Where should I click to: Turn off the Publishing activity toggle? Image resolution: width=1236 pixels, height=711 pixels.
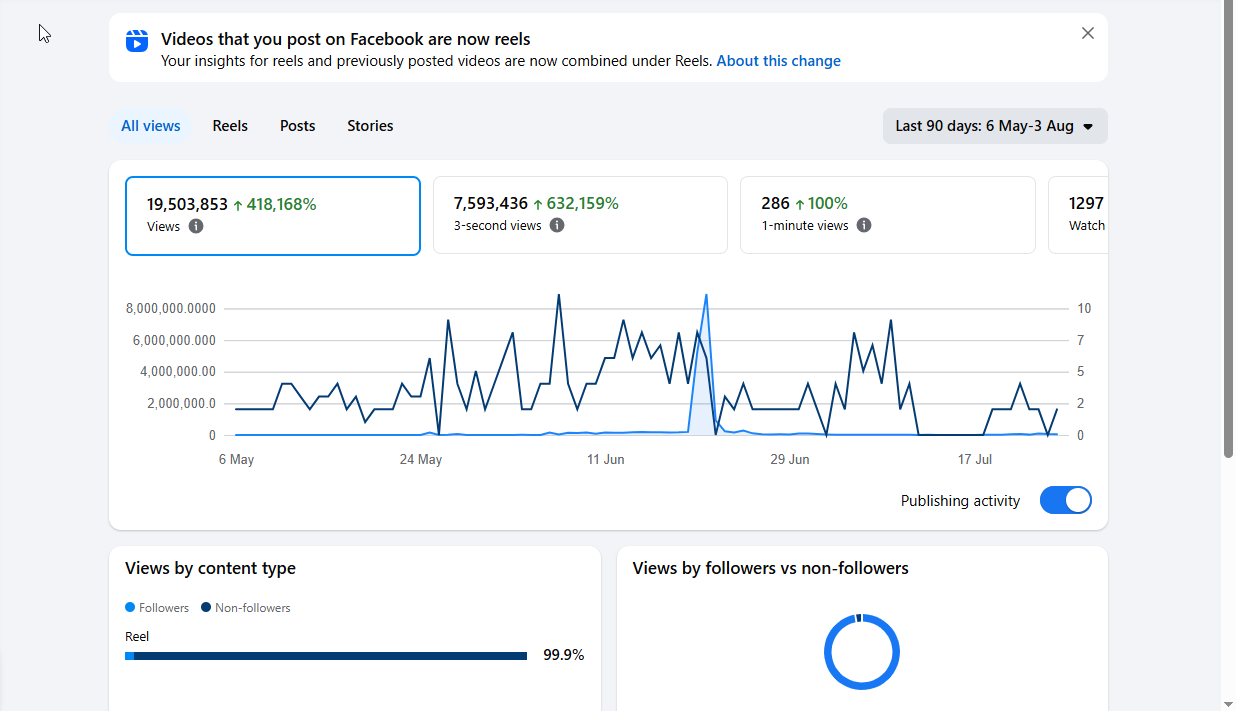[x=1066, y=501]
